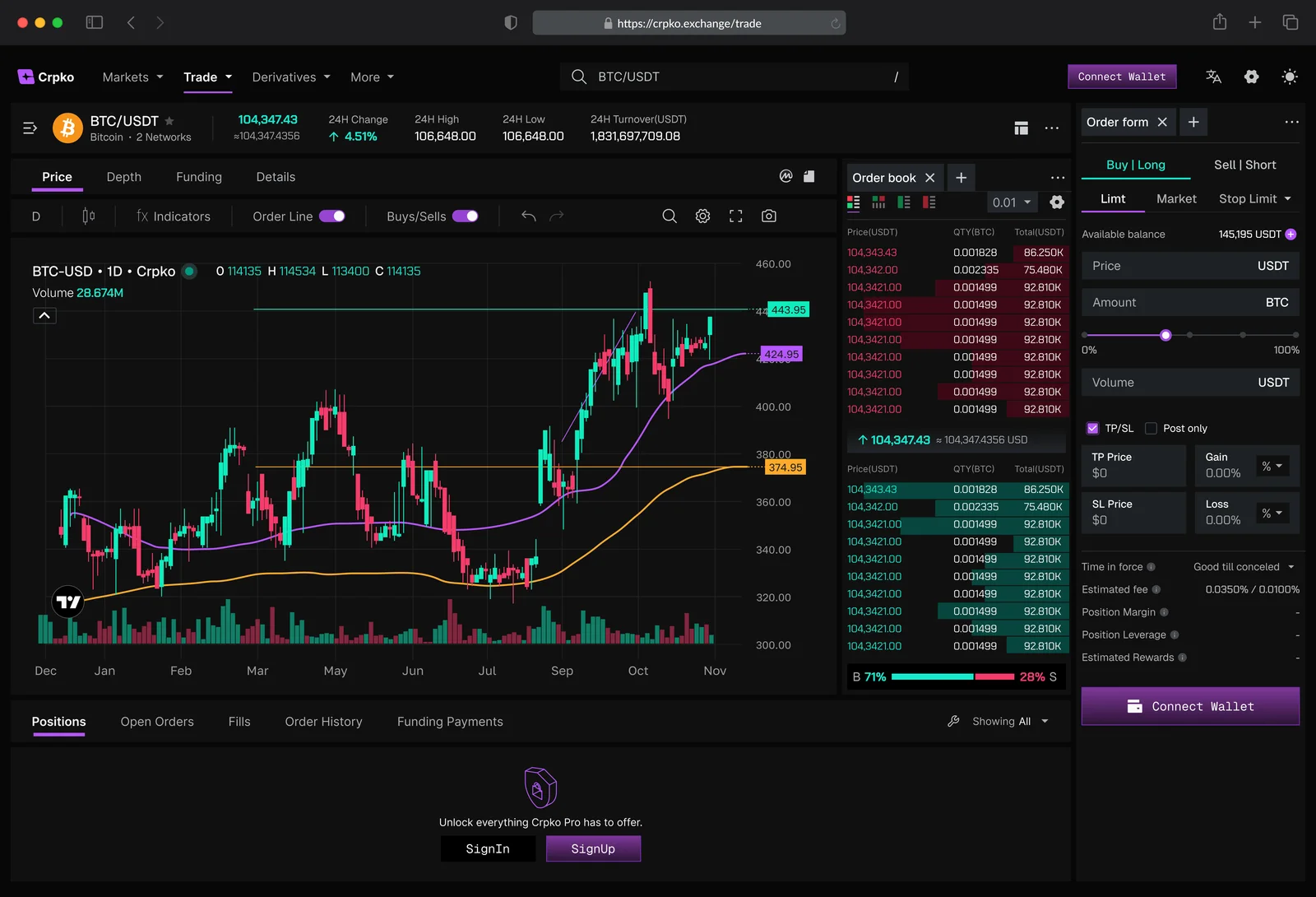Select the buys-only order book view icon
Screen dimensions: 1316x897
(x=904, y=202)
